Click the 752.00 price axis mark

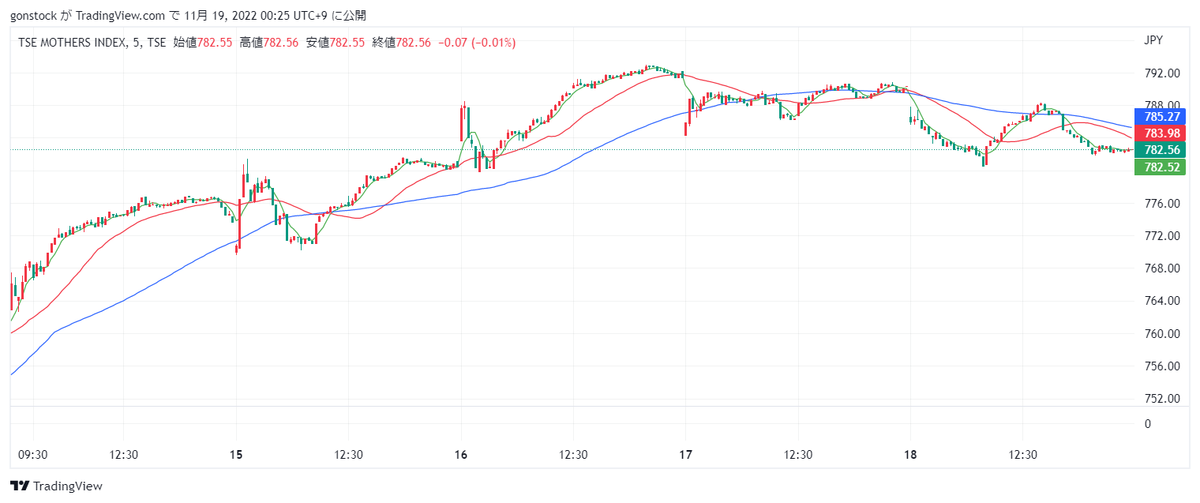pyautogui.click(x=1159, y=399)
